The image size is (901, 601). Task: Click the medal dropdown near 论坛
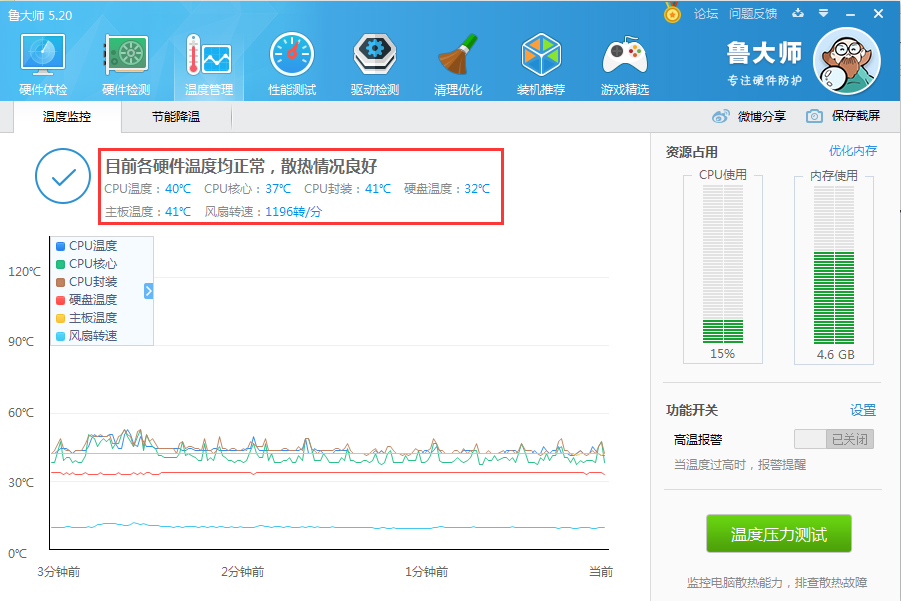coord(670,14)
